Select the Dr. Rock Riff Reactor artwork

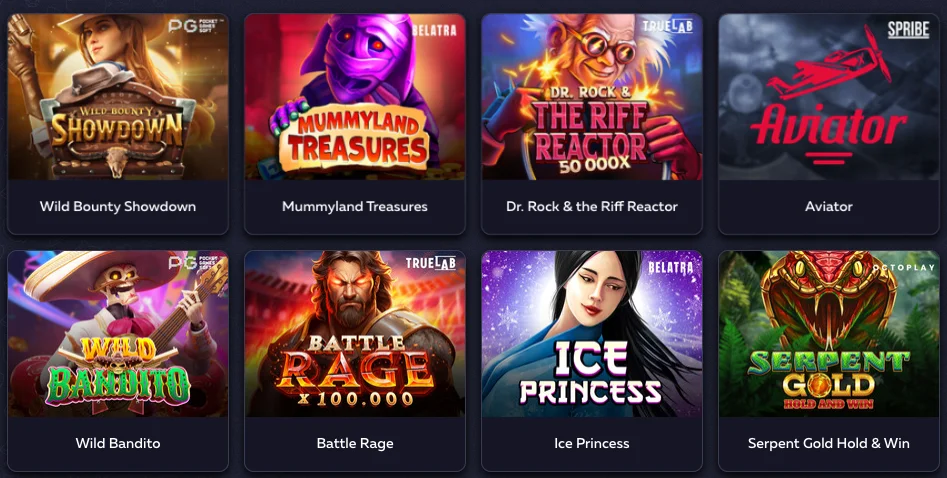[x=591, y=97]
